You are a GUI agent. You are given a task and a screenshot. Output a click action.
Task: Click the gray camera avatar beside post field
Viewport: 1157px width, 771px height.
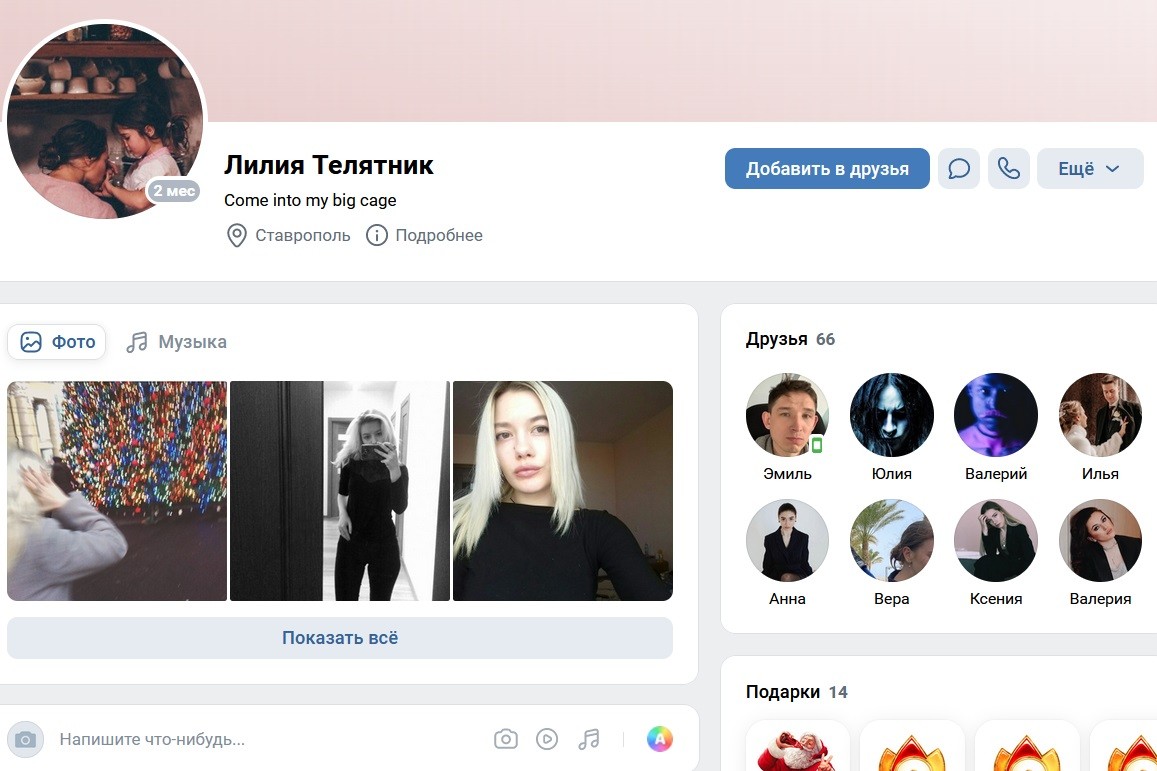tap(26, 739)
